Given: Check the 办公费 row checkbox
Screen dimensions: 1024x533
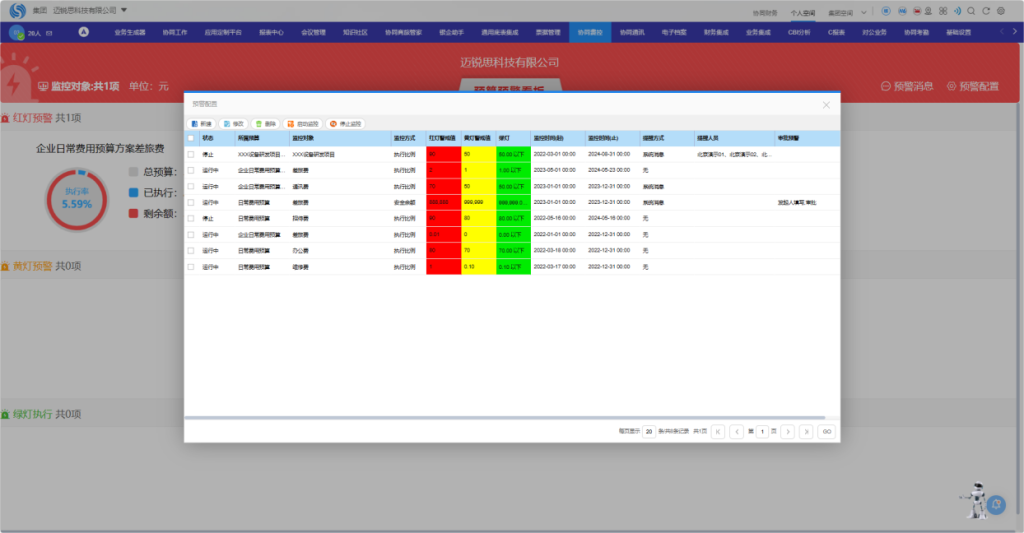Looking at the screenshot, I should pos(191,250).
